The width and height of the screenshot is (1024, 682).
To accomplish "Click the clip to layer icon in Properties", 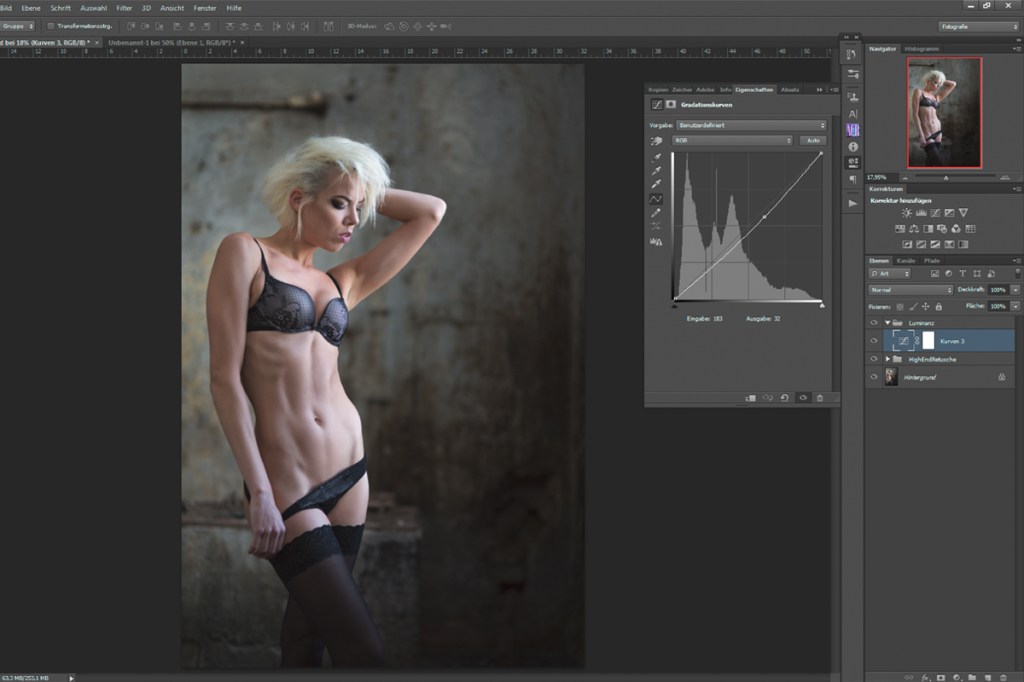I will (x=750, y=397).
